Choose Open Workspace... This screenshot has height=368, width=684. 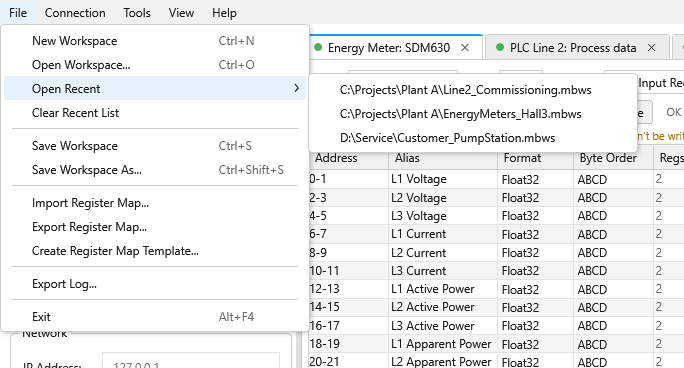(155, 65)
